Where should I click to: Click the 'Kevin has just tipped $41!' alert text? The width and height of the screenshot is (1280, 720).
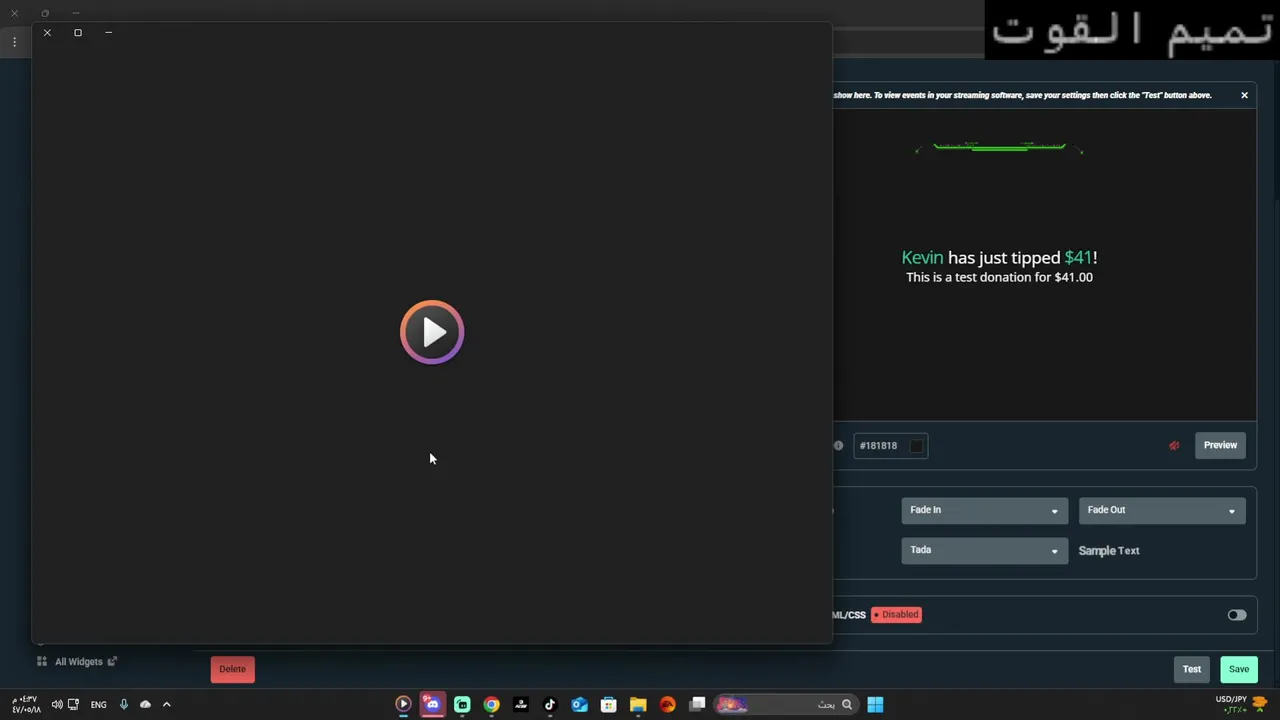pos(999,258)
